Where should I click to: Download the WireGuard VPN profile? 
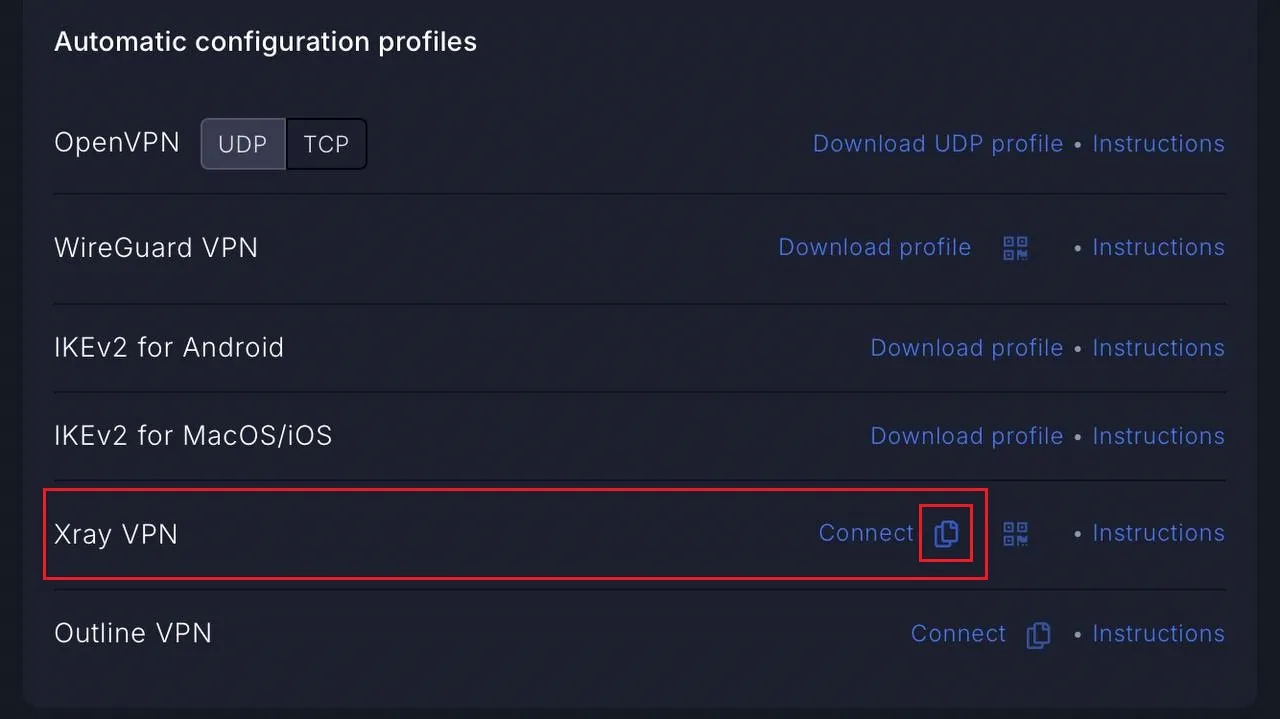tap(875, 247)
